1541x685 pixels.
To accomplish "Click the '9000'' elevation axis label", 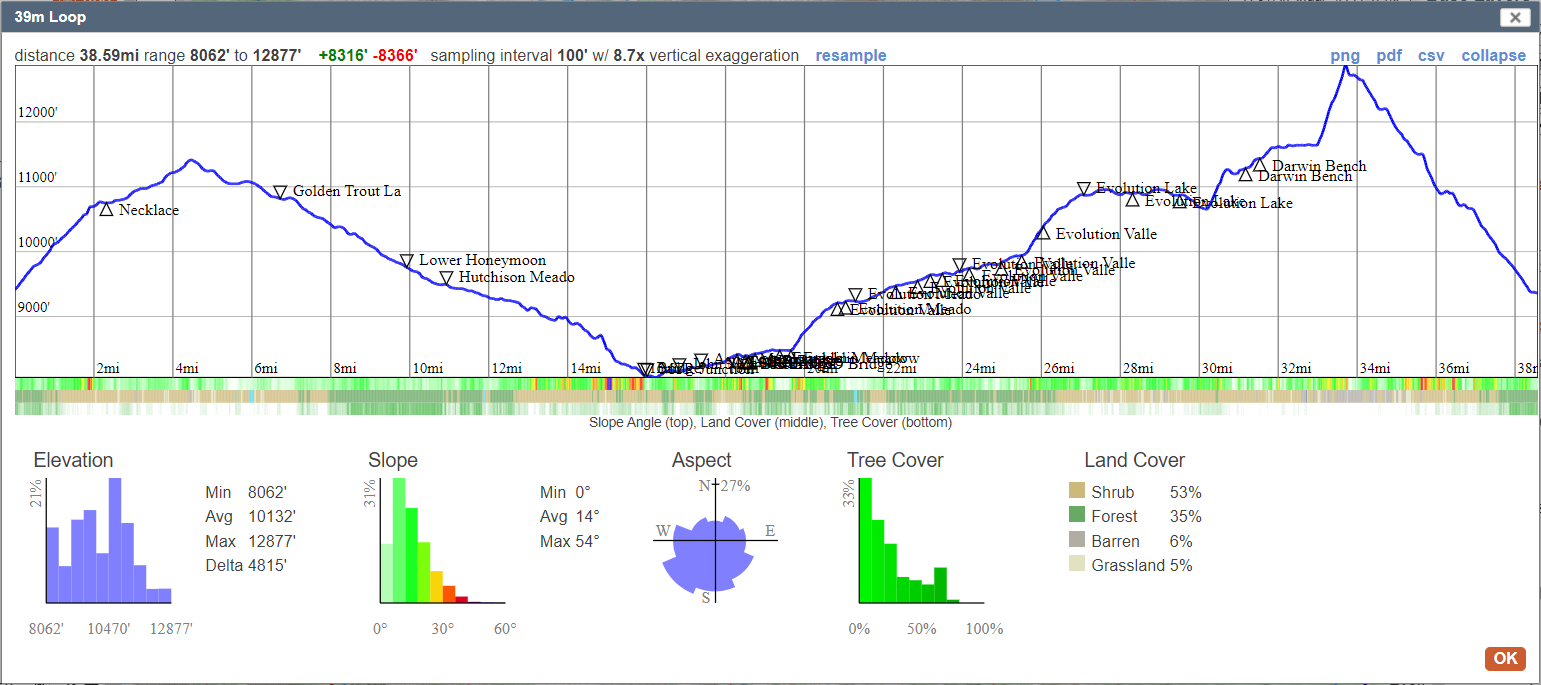I will coord(35,308).
